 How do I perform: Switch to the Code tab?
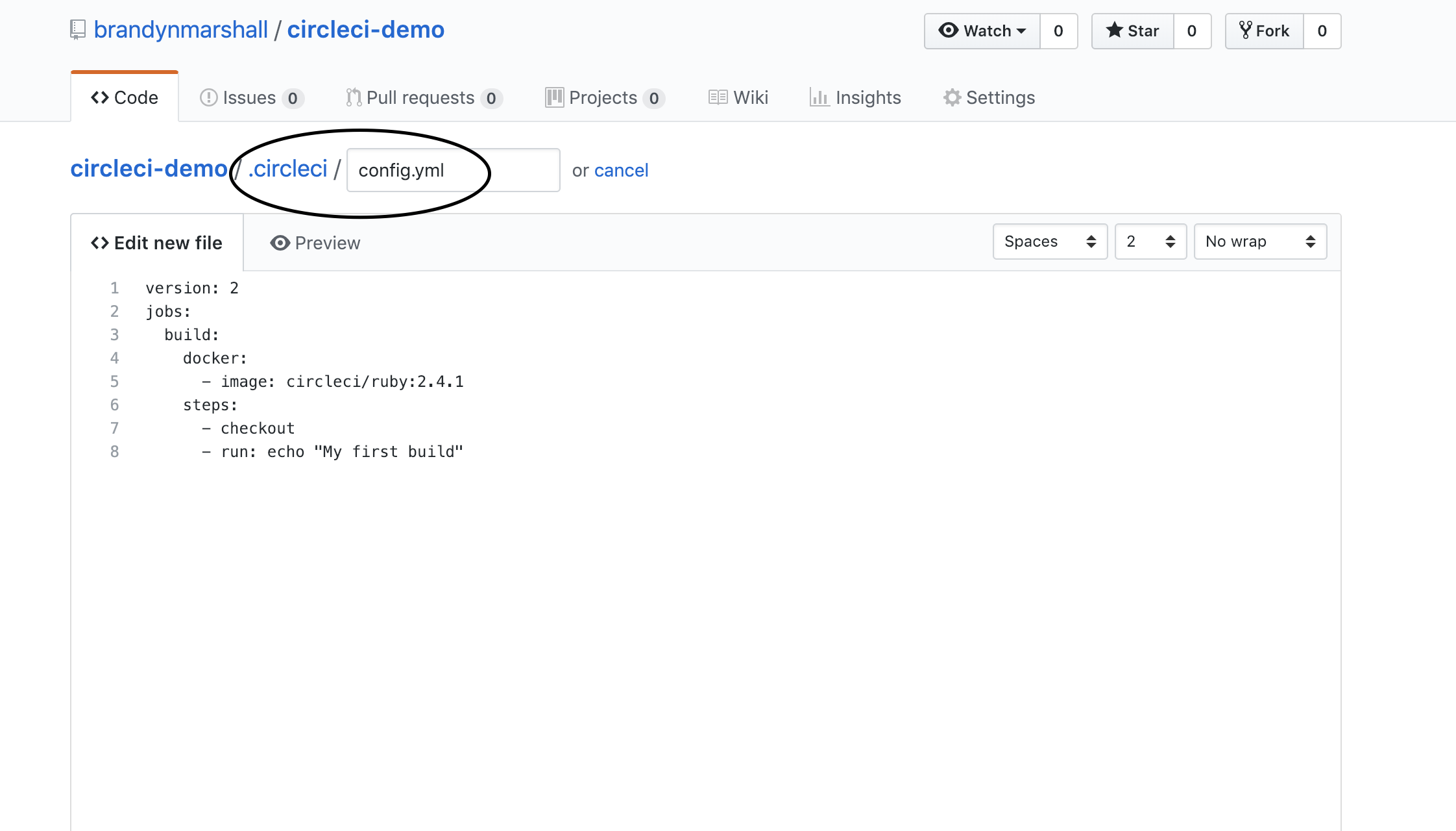(125, 97)
